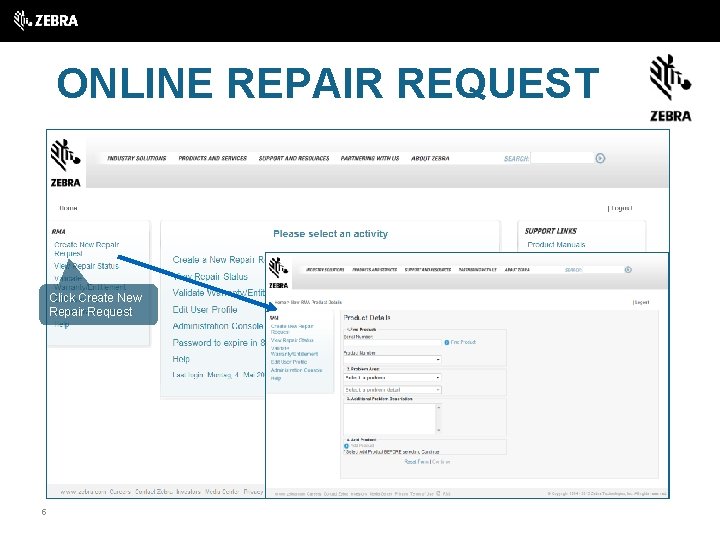Image resolution: width=720 pixels, height=540 pixels.
Task: Click the search go arrow icon in back page
Action: (600, 158)
